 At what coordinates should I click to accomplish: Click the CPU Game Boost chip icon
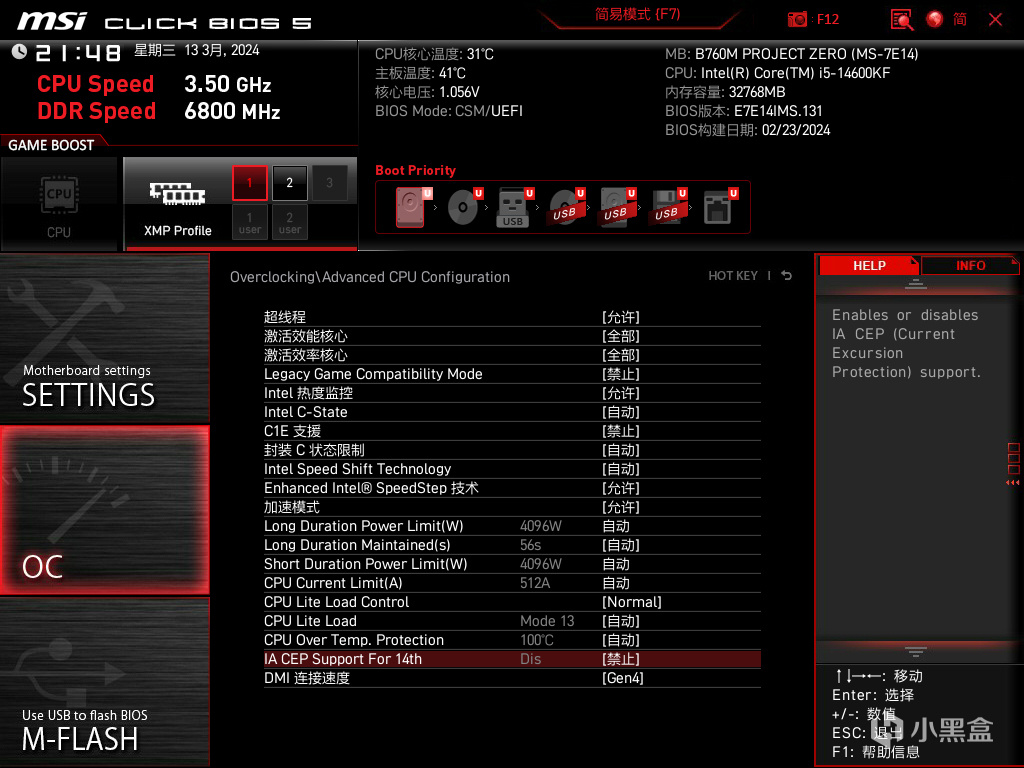coord(59,195)
